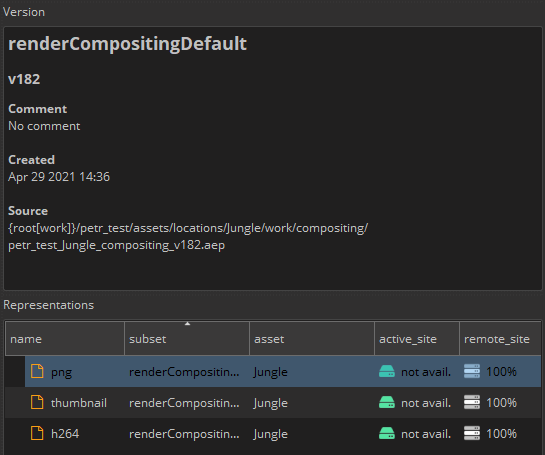Click remote site server icon in png row
Viewport: 545px width, 455px height.
(472, 371)
